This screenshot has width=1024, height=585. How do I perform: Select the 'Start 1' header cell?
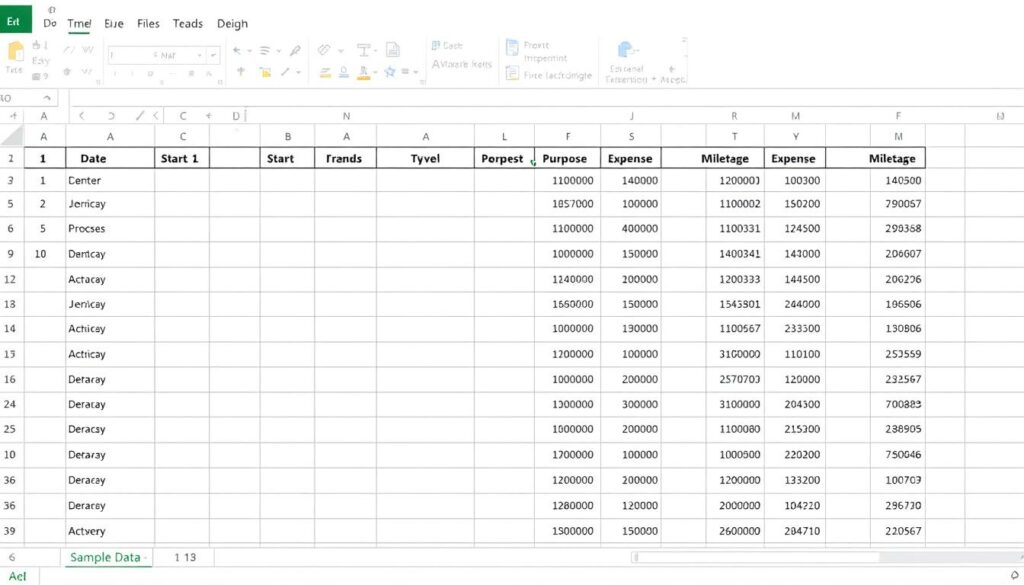182,158
